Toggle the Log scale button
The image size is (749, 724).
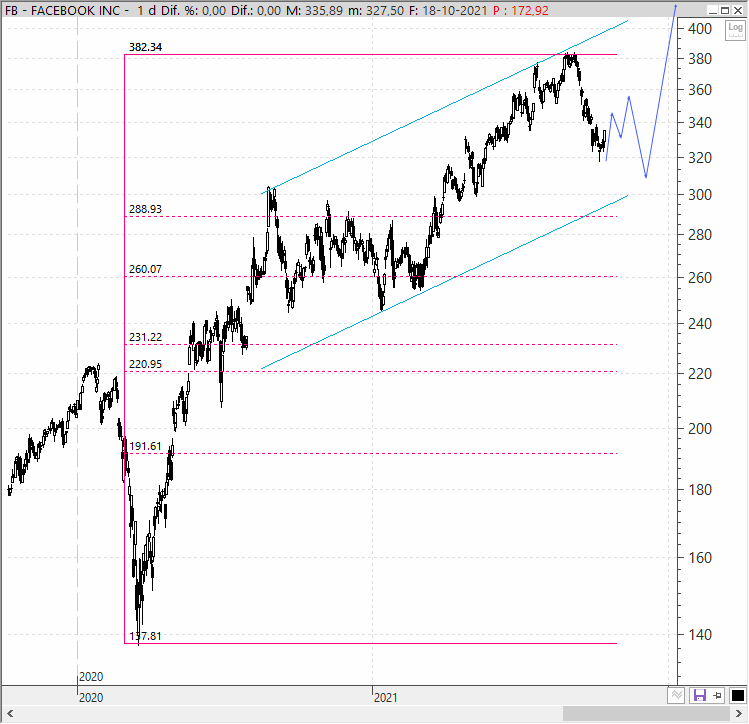pos(735,30)
